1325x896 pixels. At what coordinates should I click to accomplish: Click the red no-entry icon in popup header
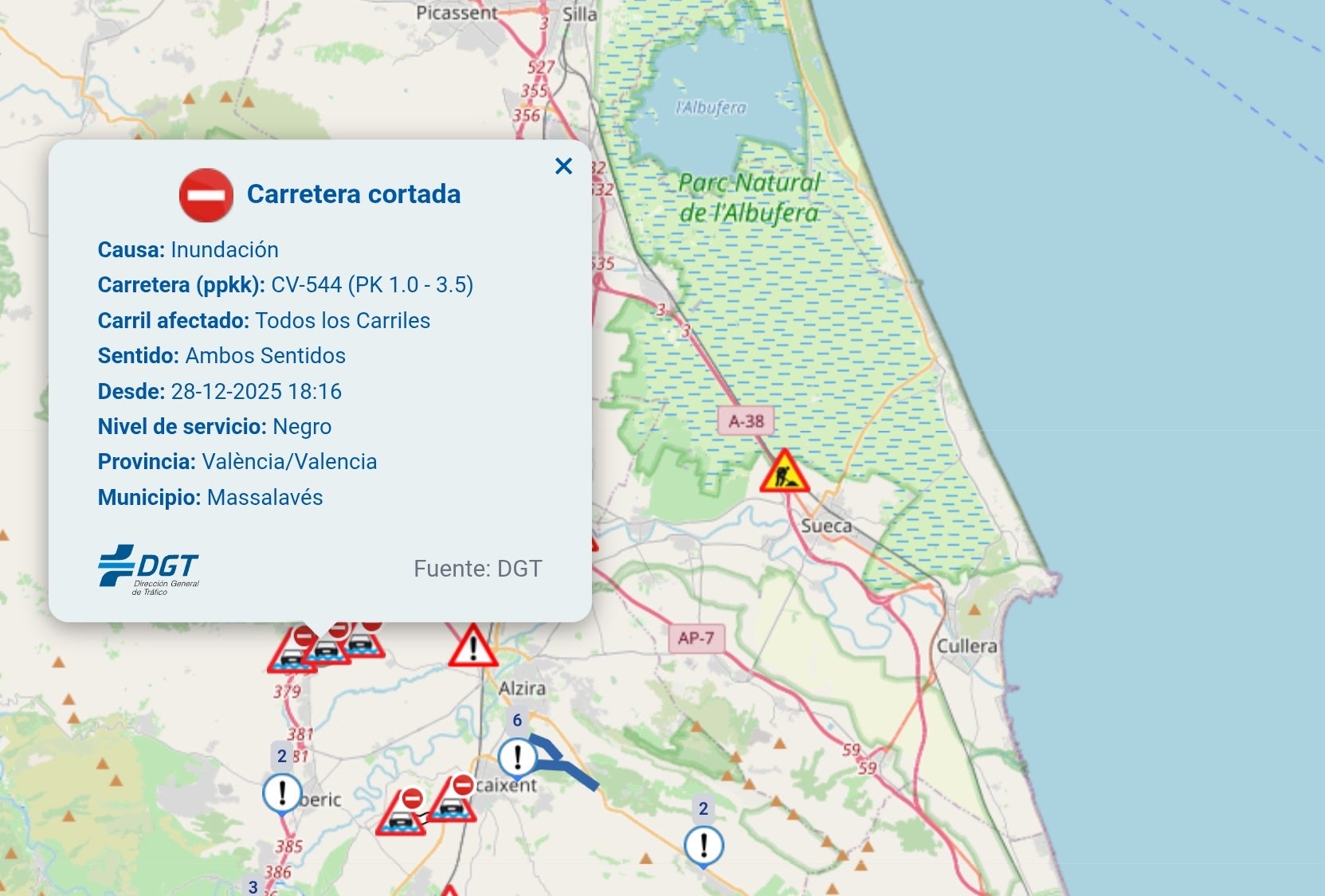point(206,195)
